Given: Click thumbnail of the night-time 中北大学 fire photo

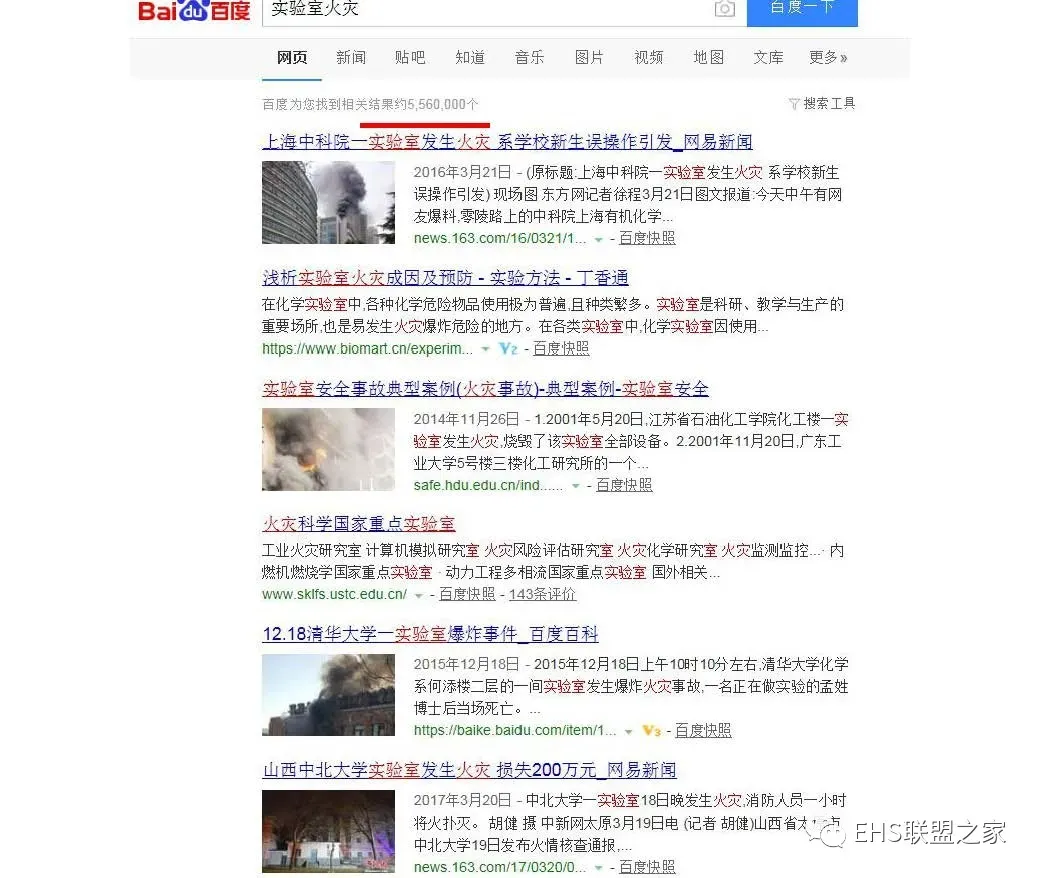Looking at the screenshot, I should coord(328,832).
